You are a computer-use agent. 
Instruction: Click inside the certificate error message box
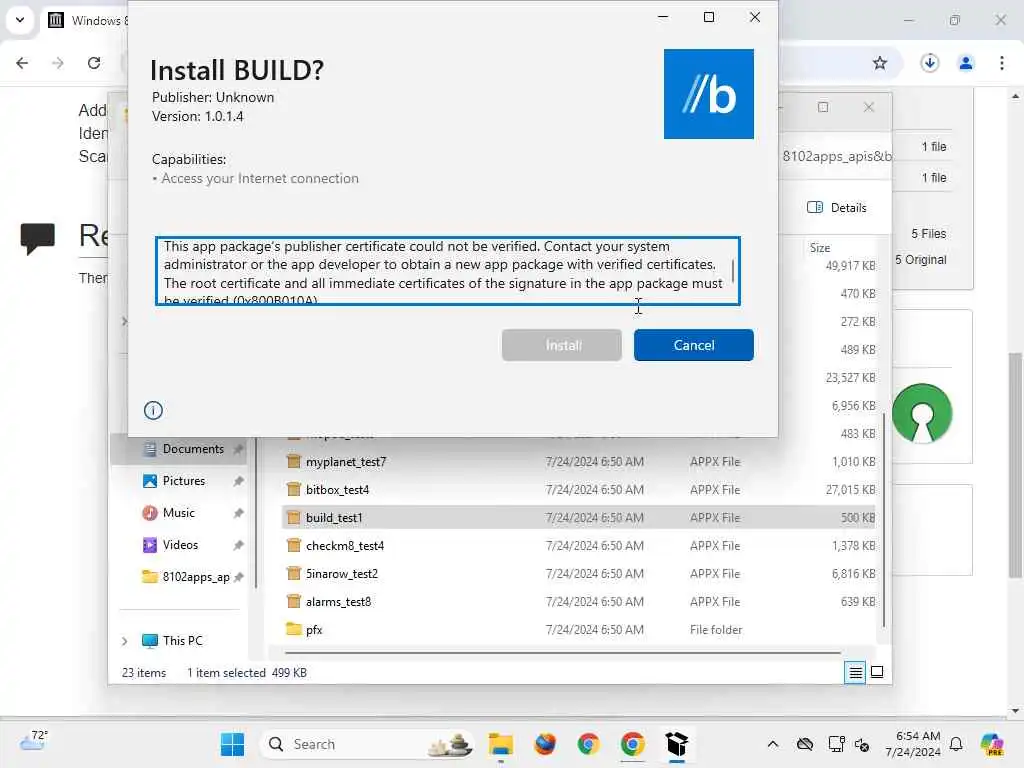(x=447, y=271)
